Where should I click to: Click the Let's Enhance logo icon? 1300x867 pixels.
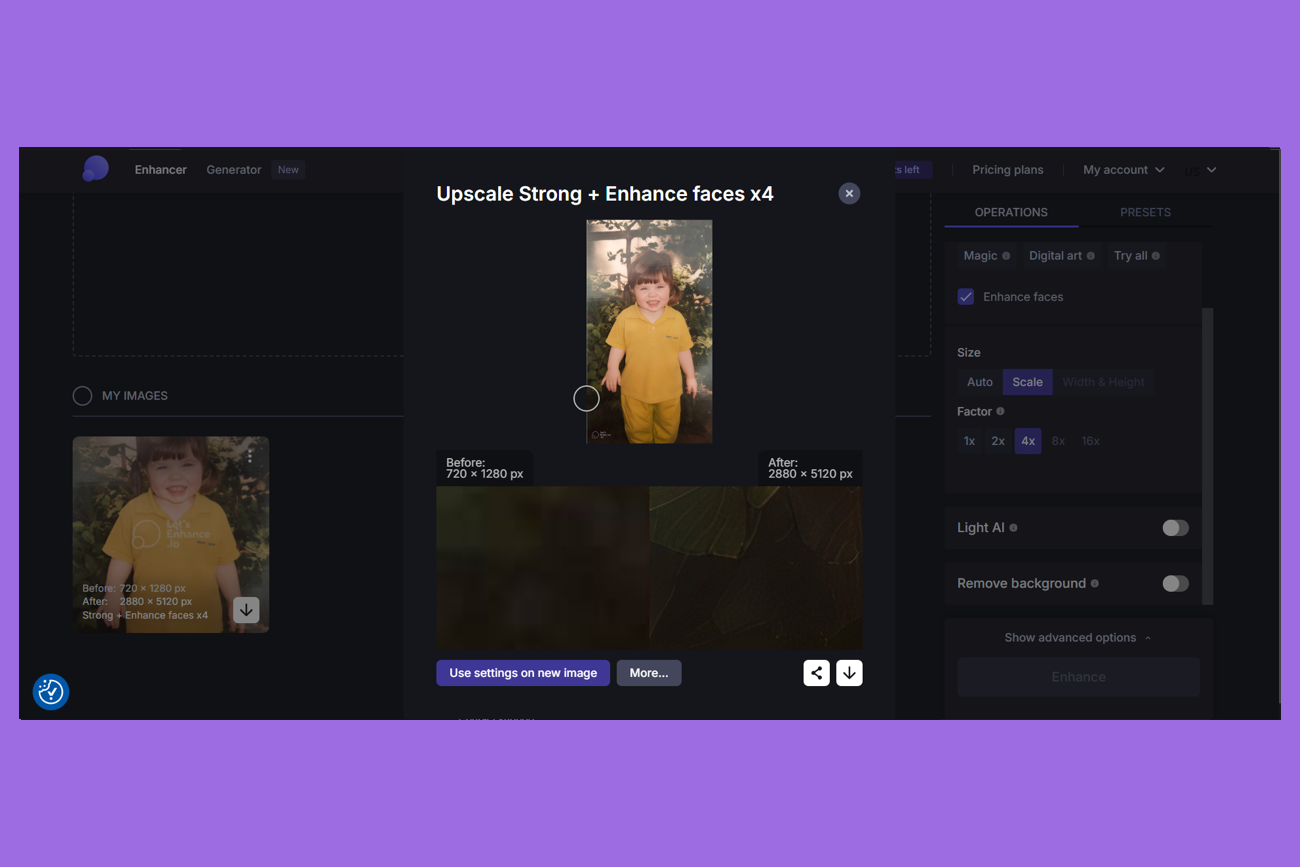click(95, 169)
